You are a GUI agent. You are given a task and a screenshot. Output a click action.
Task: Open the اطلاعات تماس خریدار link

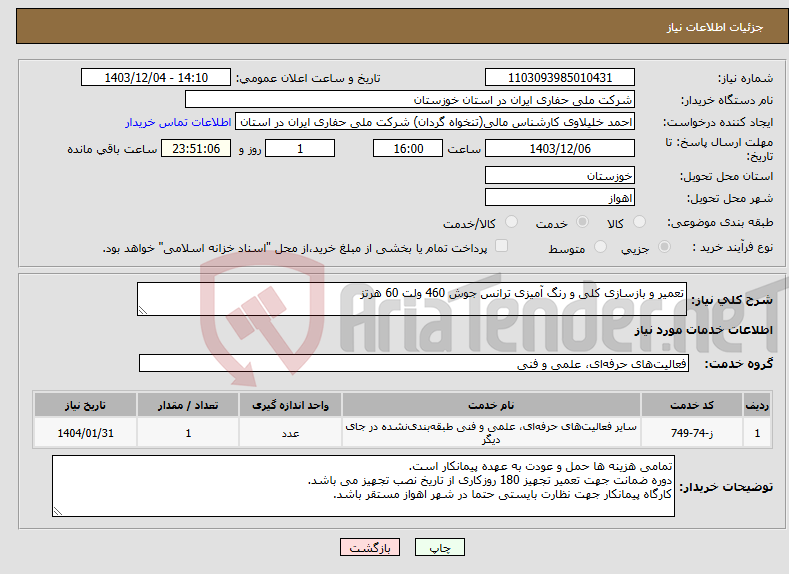point(178,122)
